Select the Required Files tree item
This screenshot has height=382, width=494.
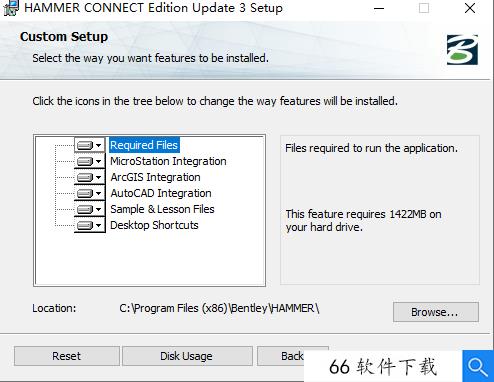144,145
